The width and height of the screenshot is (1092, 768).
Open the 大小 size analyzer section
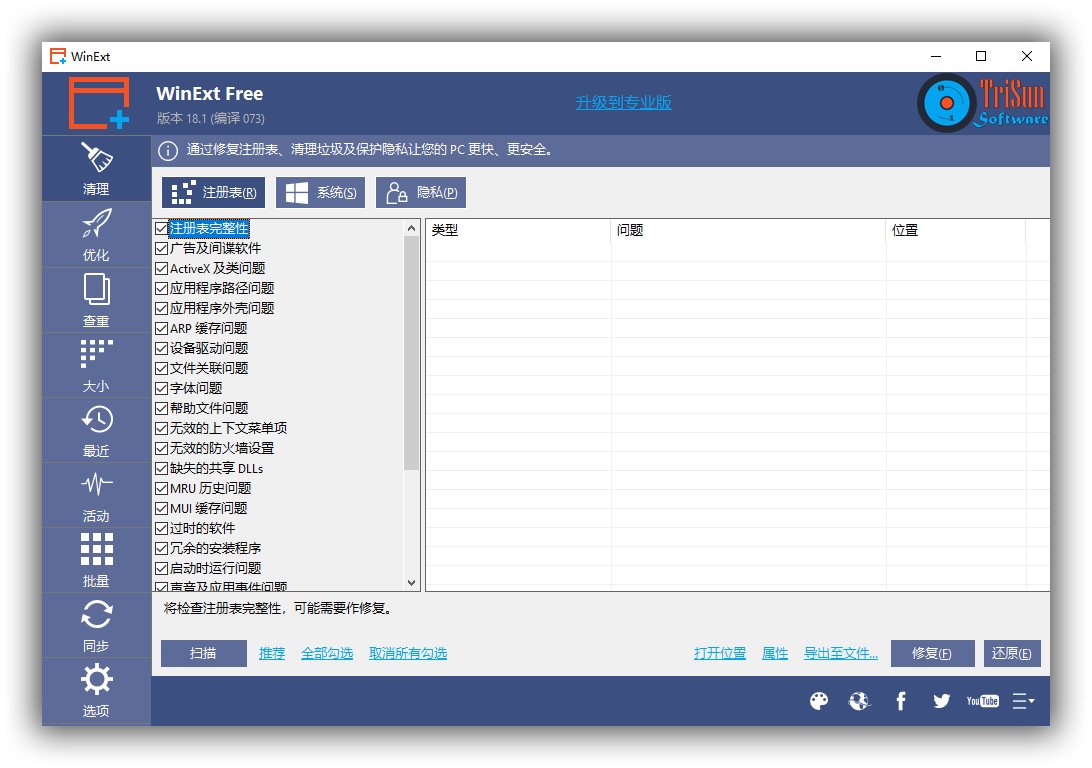(96, 366)
